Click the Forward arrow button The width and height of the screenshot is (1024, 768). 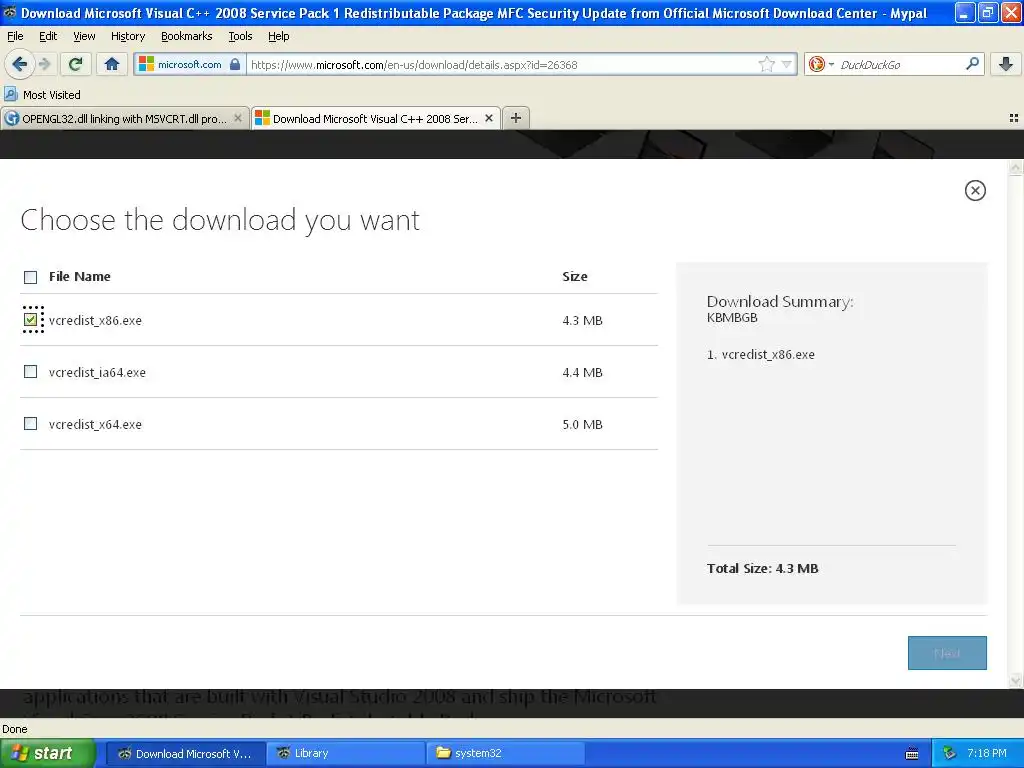coord(44,64)
